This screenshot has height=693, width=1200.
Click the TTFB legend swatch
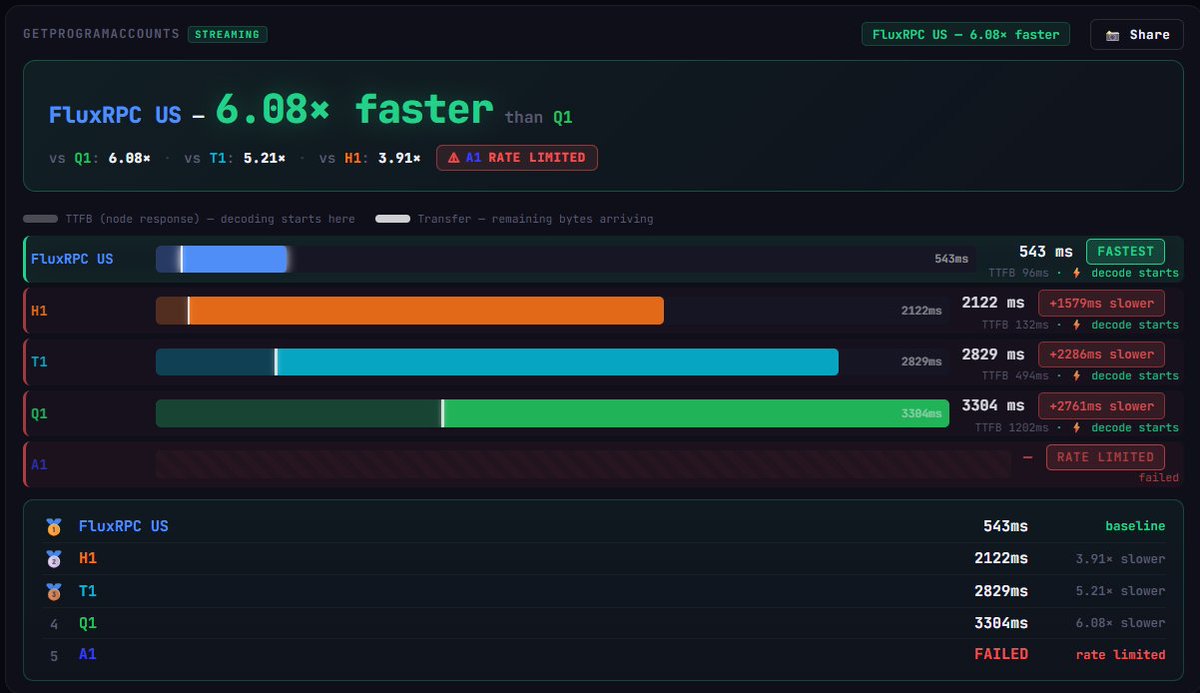tap(40, 219)
